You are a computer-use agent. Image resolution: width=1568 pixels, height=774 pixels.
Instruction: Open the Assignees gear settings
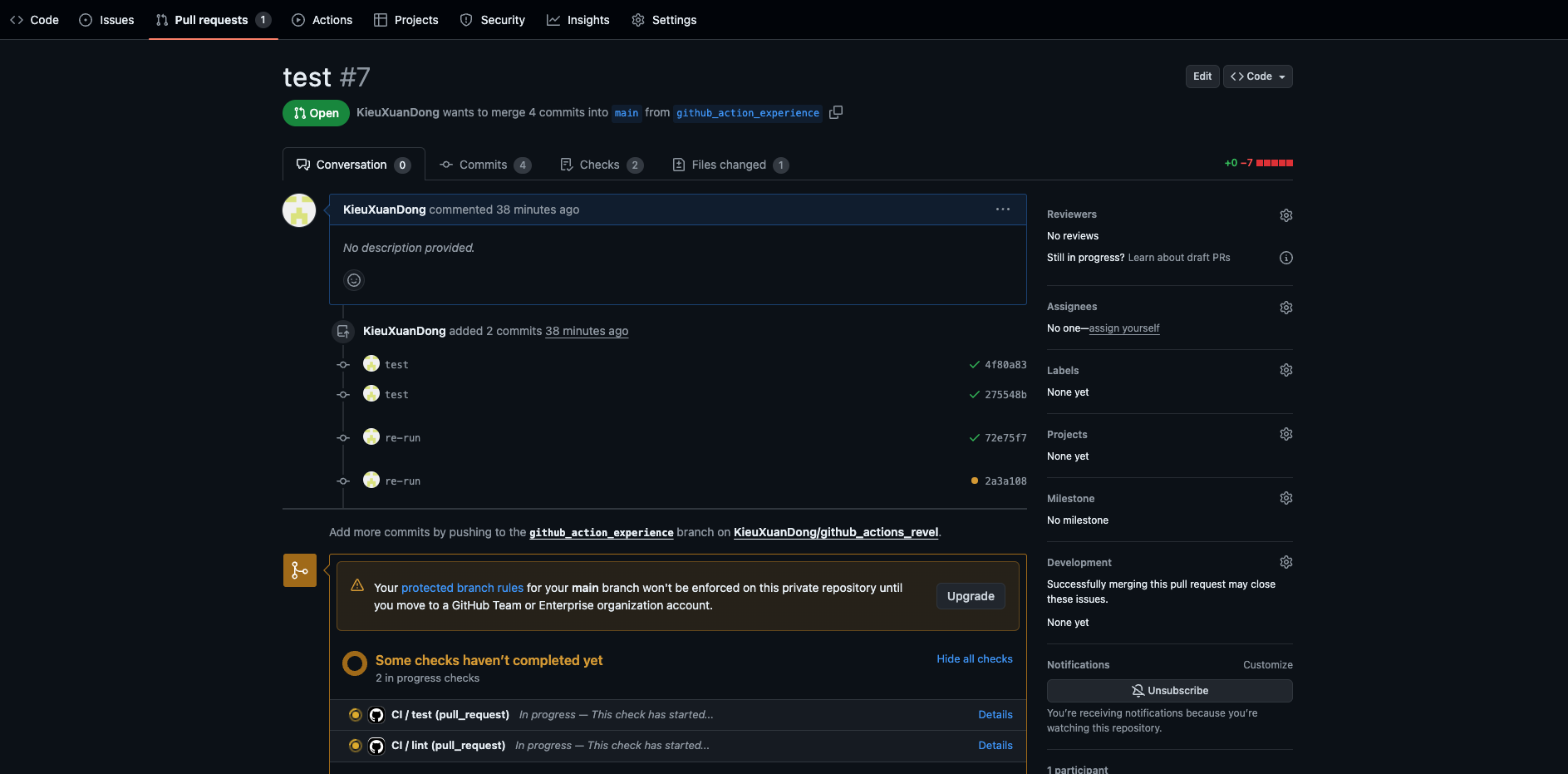coord(1286,308)
